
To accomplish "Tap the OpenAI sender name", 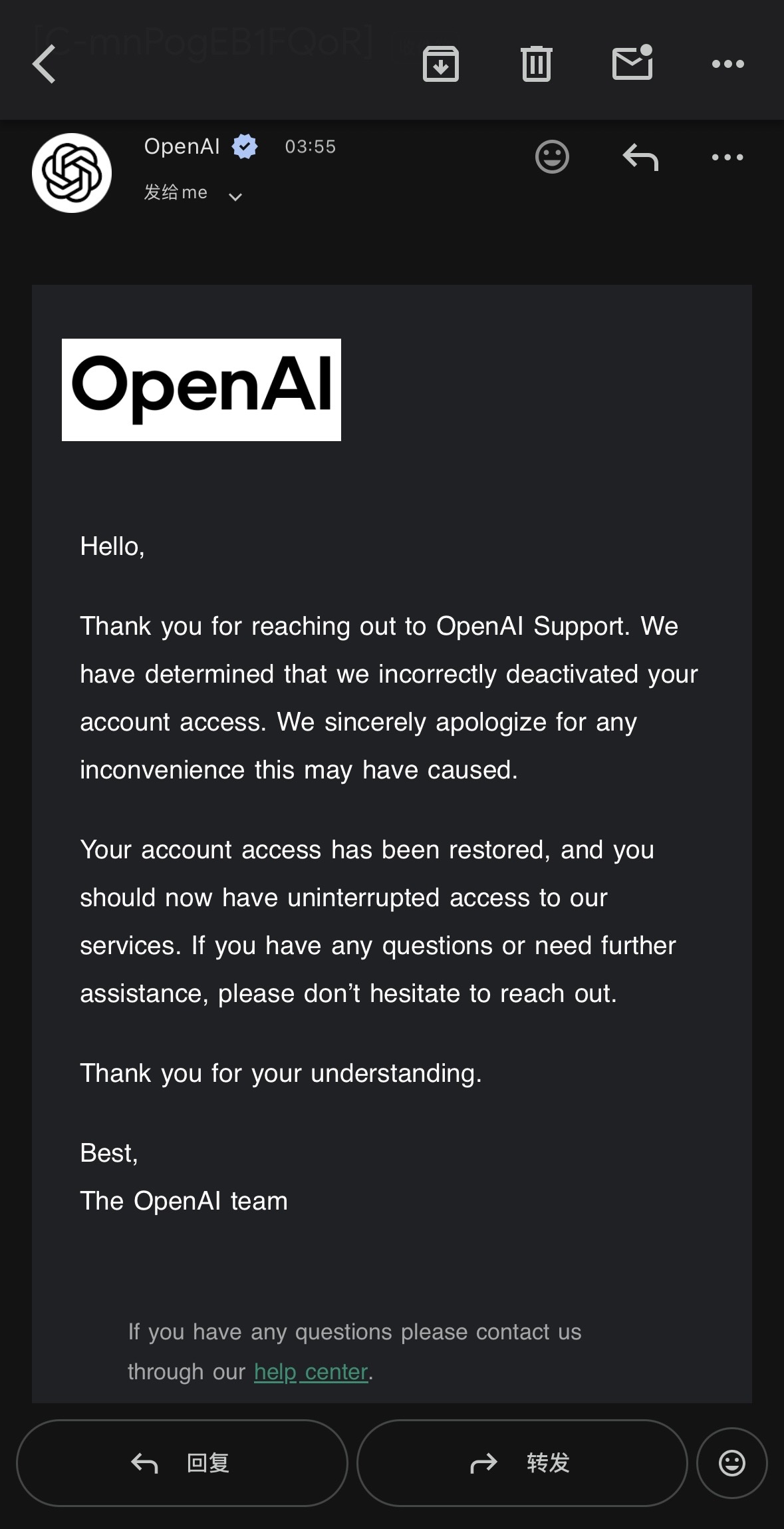I will (182, 146).
